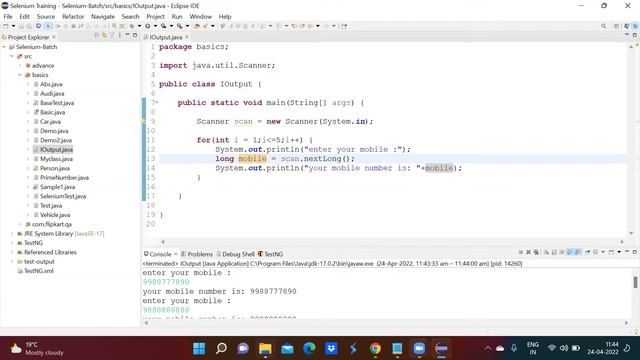The image size is (640, 360).
Task: Maximize the Console view
Action: 635,252
